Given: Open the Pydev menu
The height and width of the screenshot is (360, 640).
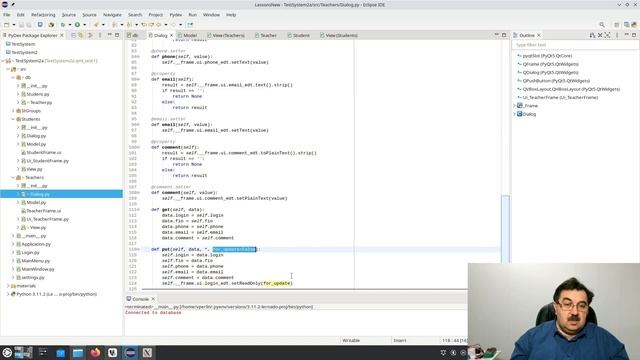Looking at the screenshot, I should click(x=176, y=15).
